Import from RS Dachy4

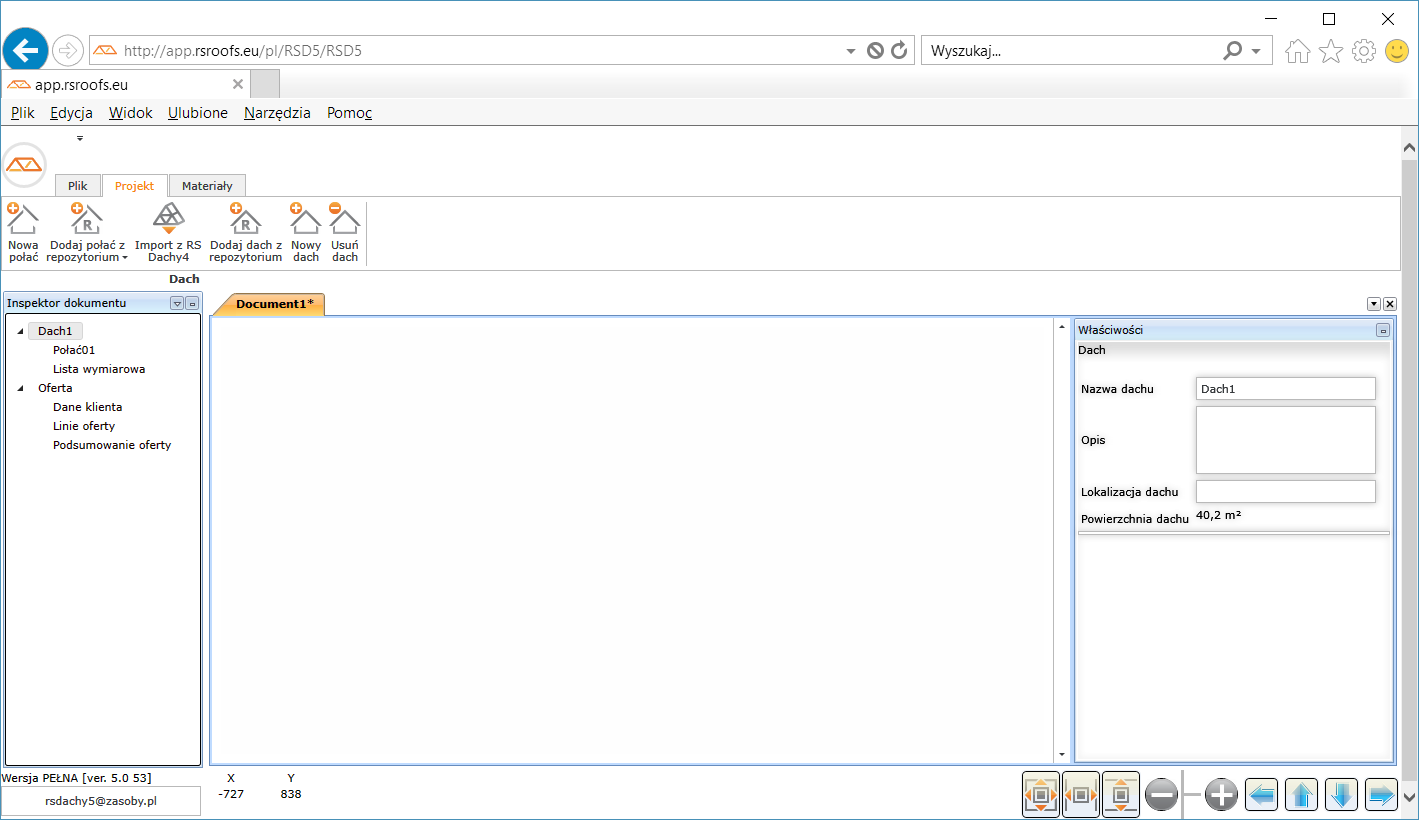(x=168, y=220)
